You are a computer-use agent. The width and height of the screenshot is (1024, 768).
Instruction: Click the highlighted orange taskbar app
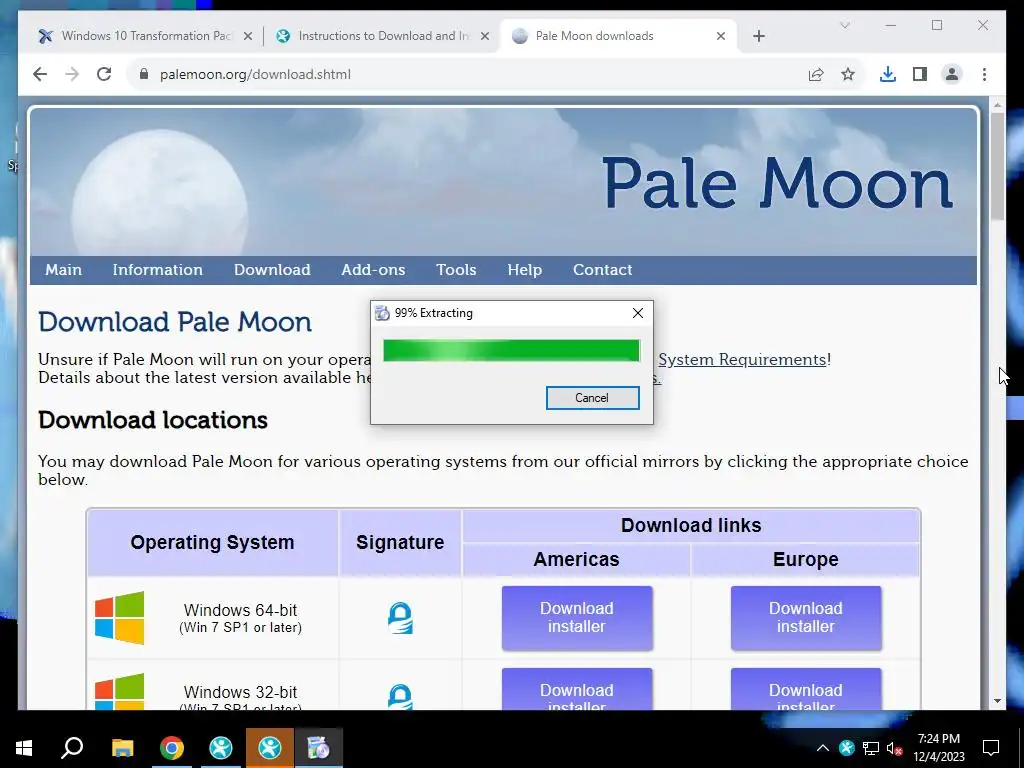click(x=270, y=748)
